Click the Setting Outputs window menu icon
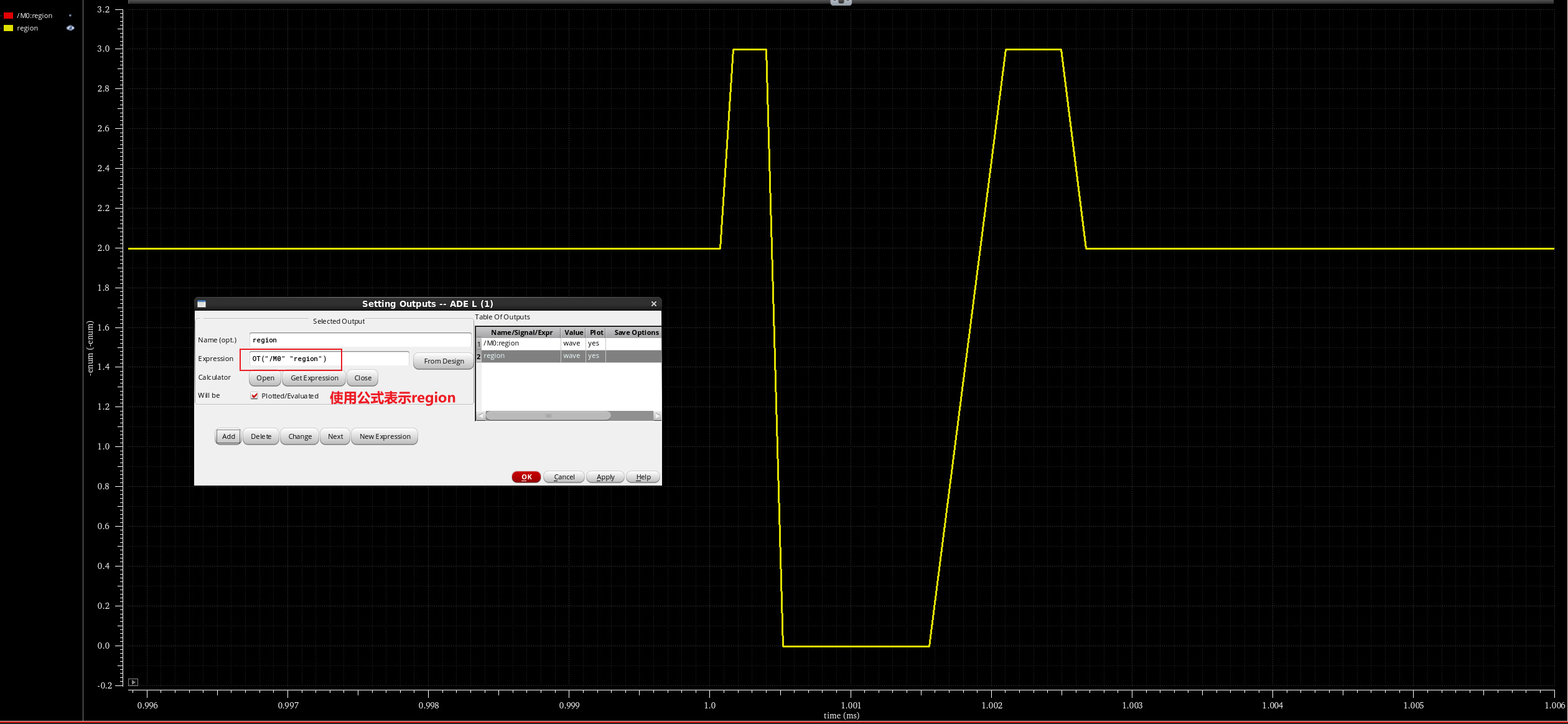1568x724 pixels. pyautogui.click(x=202, y=304)
